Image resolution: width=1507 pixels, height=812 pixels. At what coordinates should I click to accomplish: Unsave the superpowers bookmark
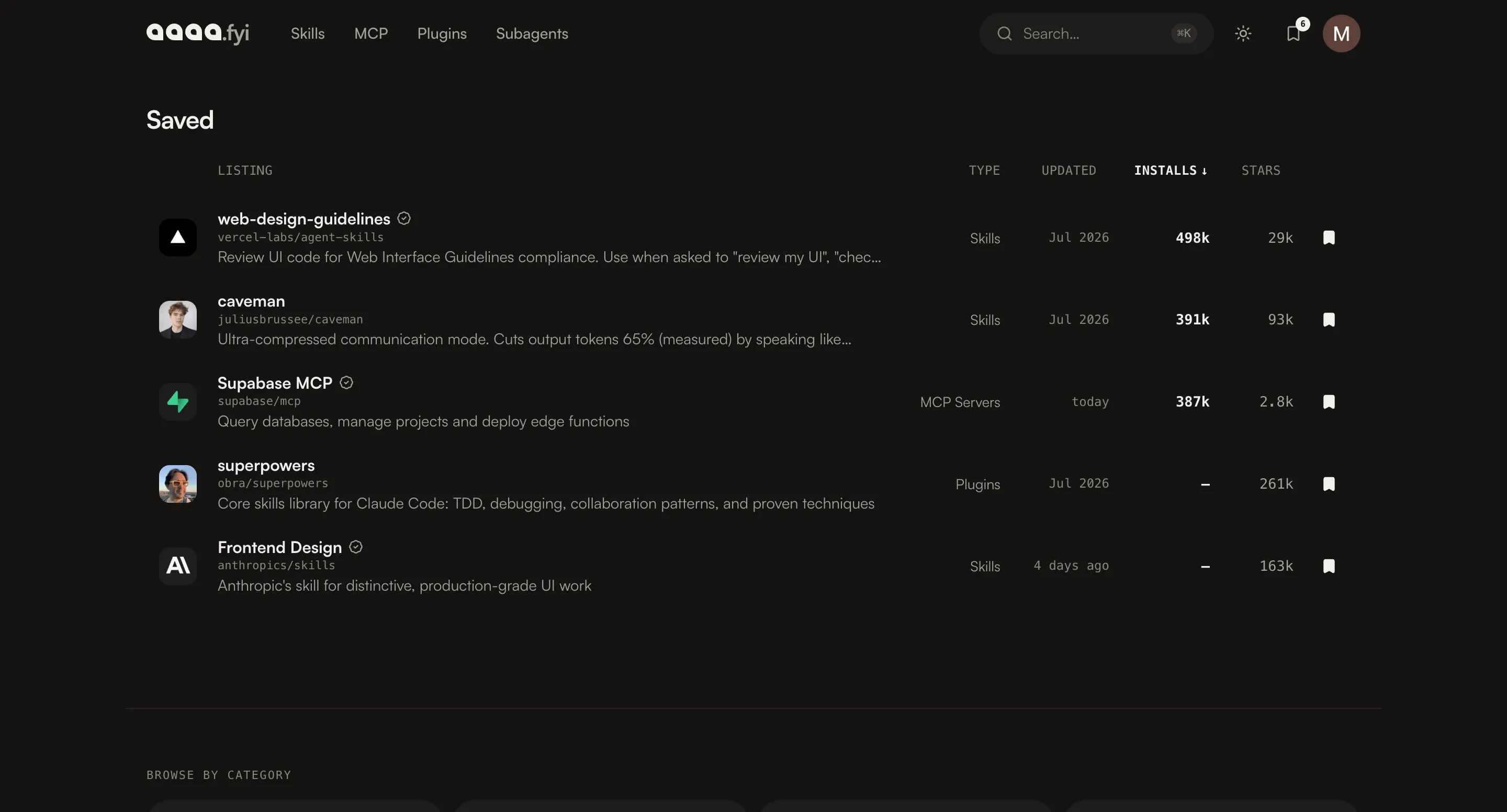click(1329, 484)
